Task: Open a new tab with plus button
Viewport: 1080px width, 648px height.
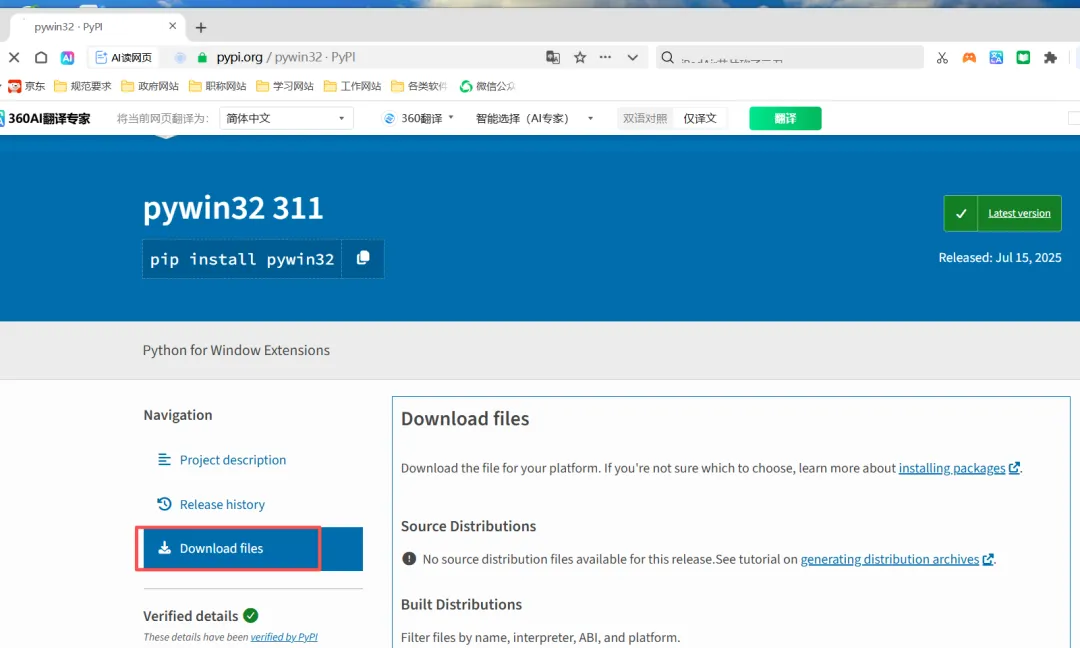Action: pyautogui.click(x=200, y=28)
